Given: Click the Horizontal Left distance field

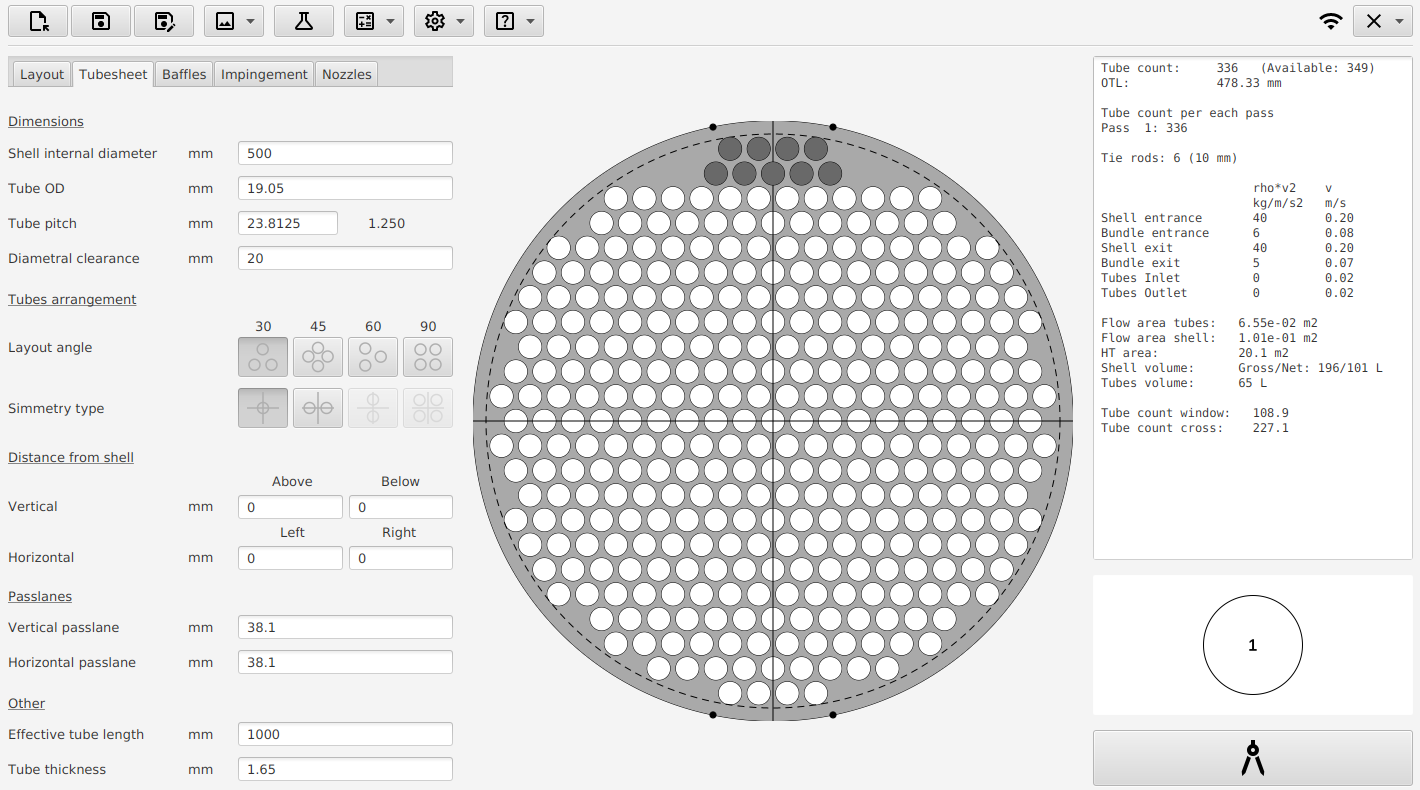Looking at the screenshot, I should click(290, 558).
